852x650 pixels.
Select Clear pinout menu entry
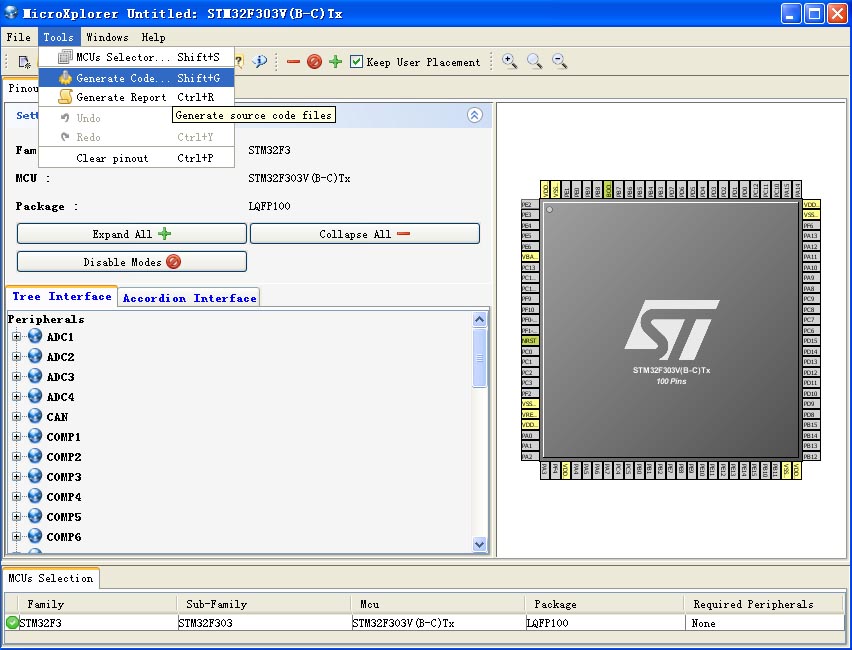(137, 158)
